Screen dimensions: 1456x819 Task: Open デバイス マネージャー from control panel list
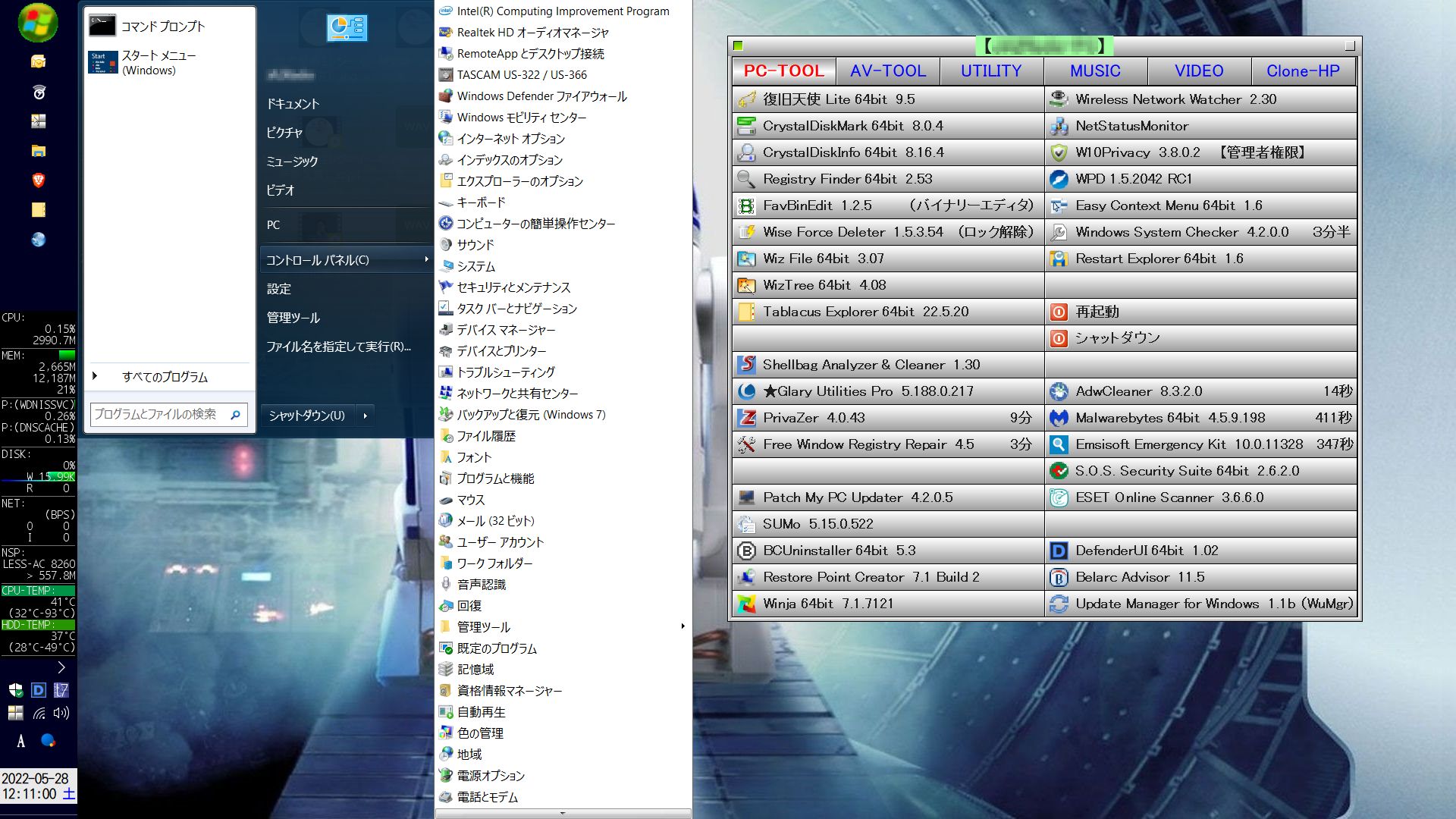[x=563, y=330]
